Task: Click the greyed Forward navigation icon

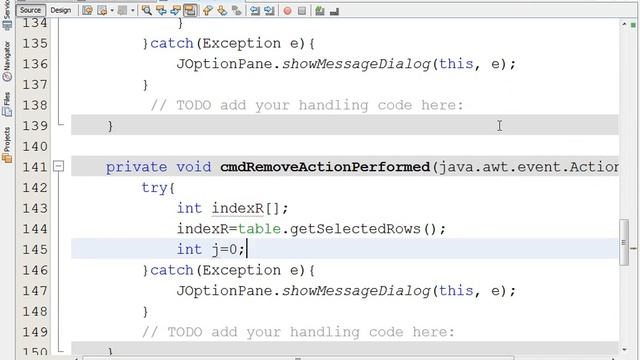Action: [x=122, y=11]
